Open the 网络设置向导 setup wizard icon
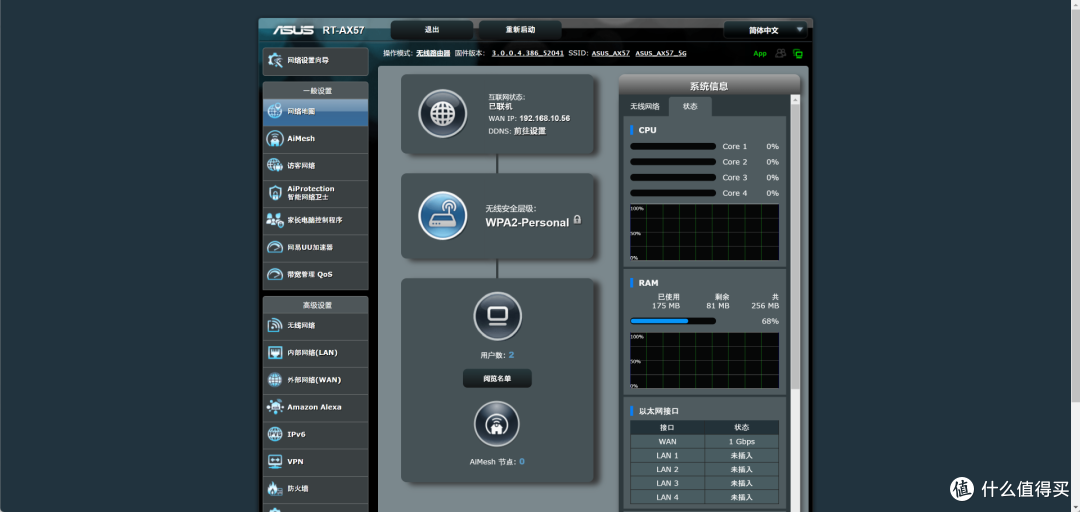Screen dimensions: 1080x512 (275, 61)
